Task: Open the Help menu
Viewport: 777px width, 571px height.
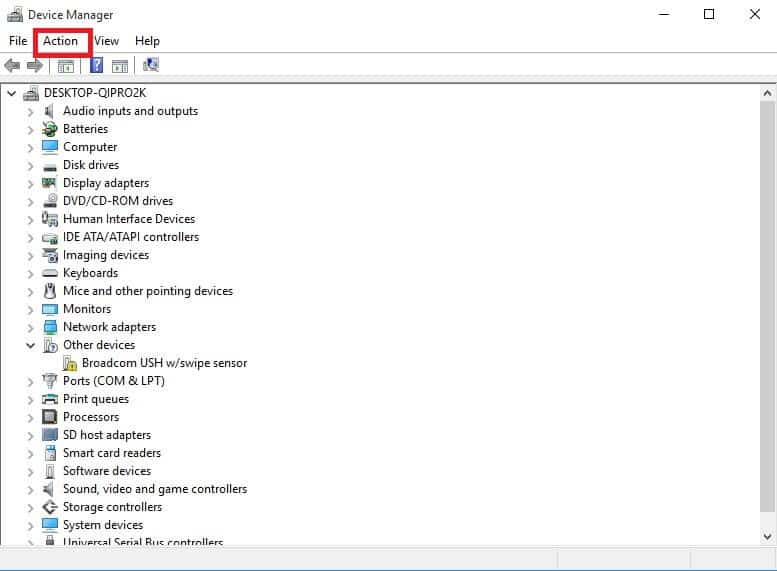Action: point(147,41)
